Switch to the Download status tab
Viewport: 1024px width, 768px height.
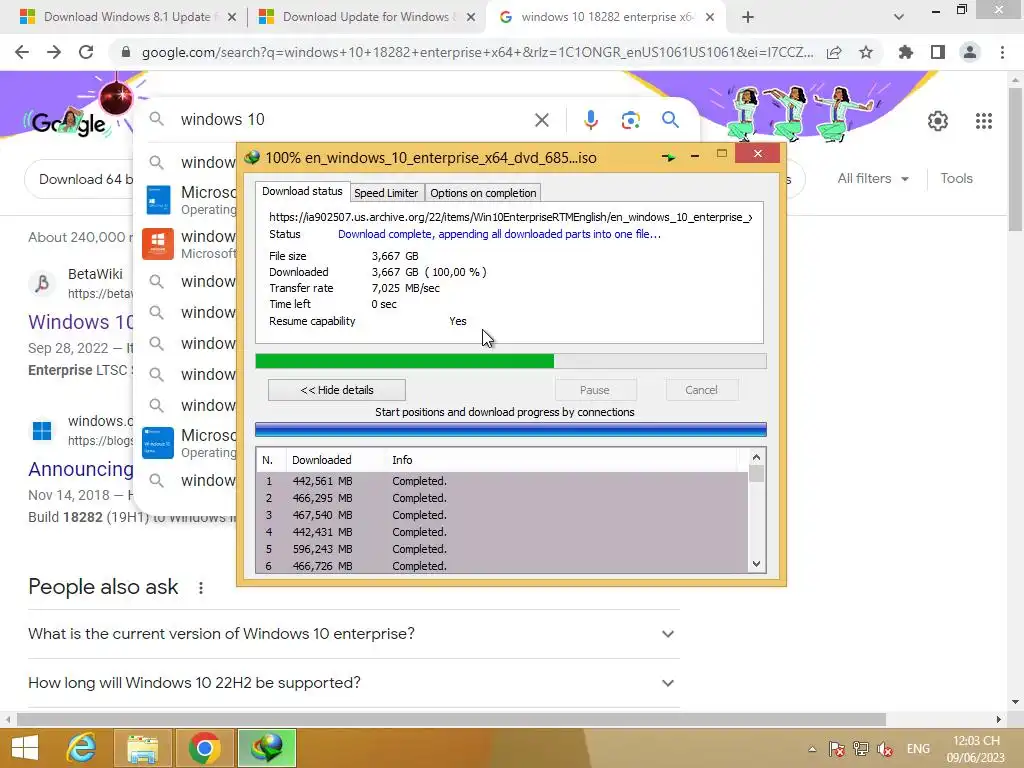coord(302,191)
